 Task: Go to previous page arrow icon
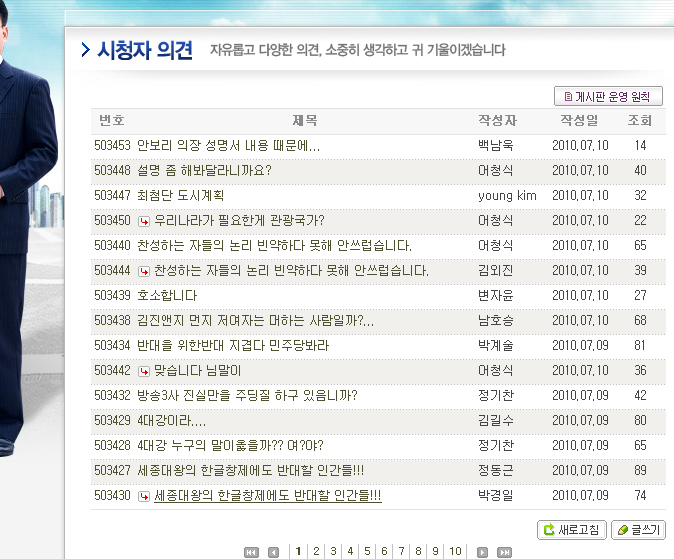tap(273, 552)
